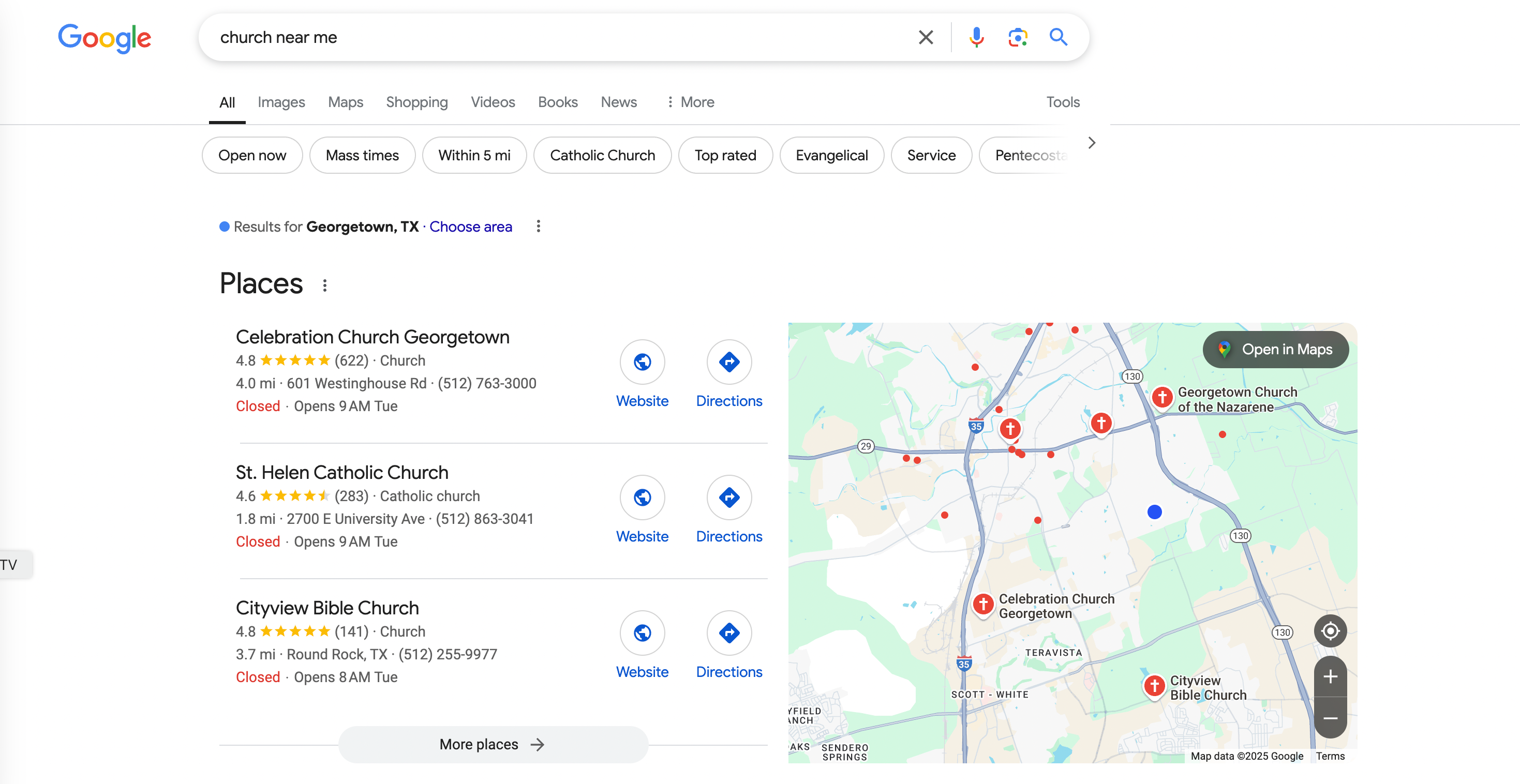
Task: Zoom in on the map
Action: 1330,676
